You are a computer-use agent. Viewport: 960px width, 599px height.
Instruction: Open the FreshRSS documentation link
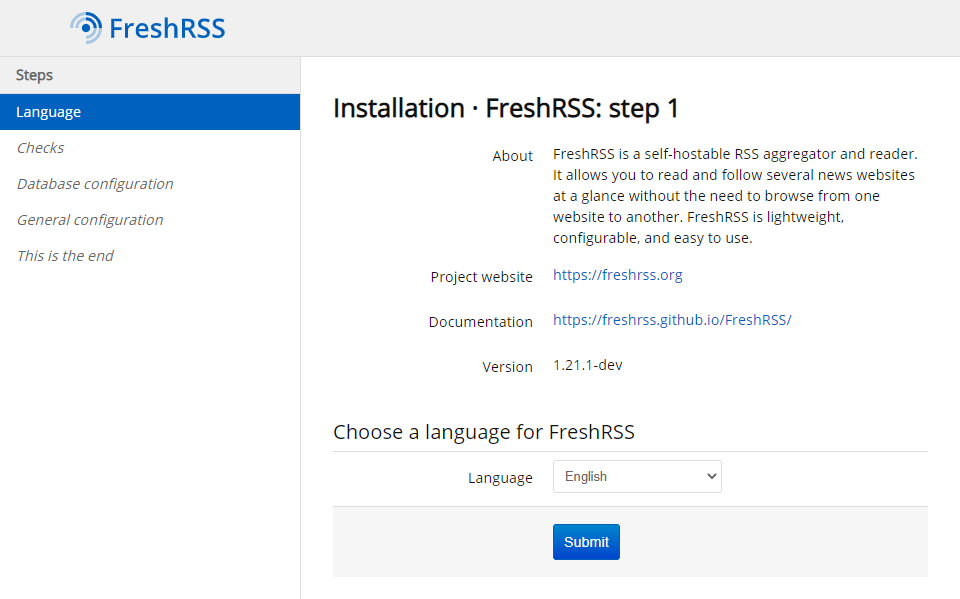672,321
